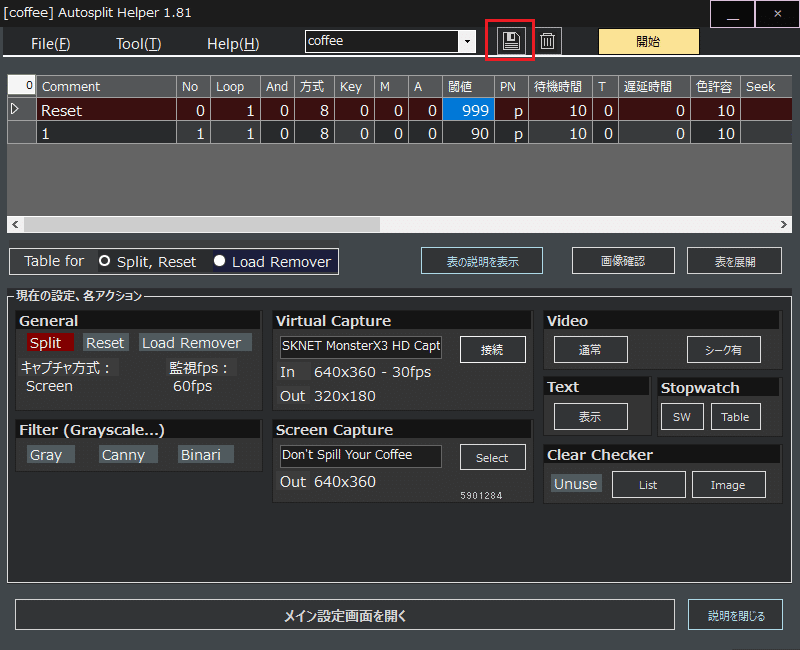
Task: Click the Reset row's triangle row header
Action: (x=22, y=109)
